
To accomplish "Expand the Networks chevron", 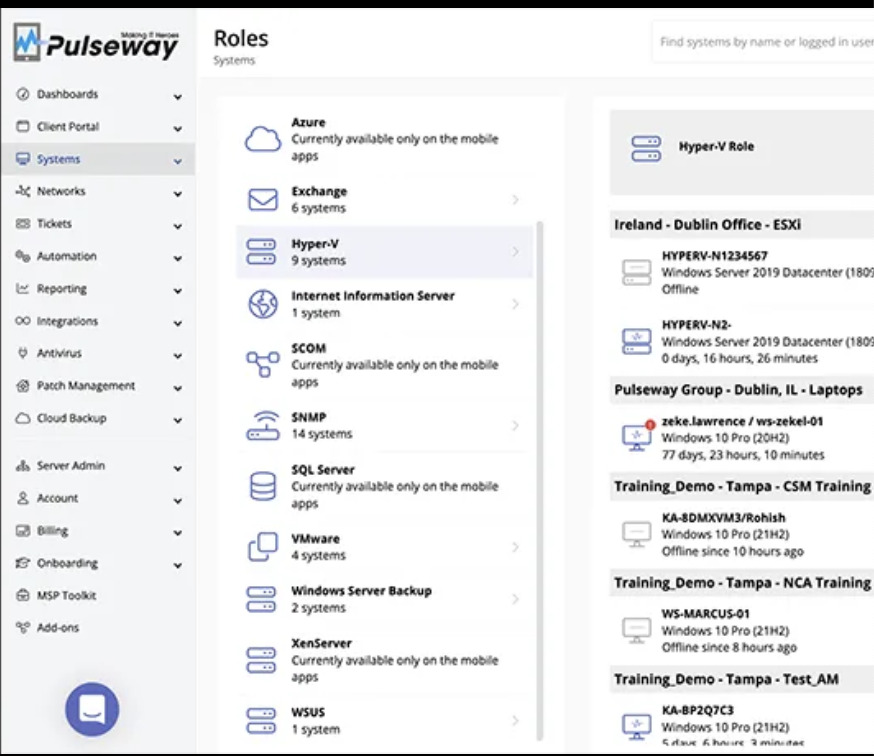I will (x=177, y=193).
